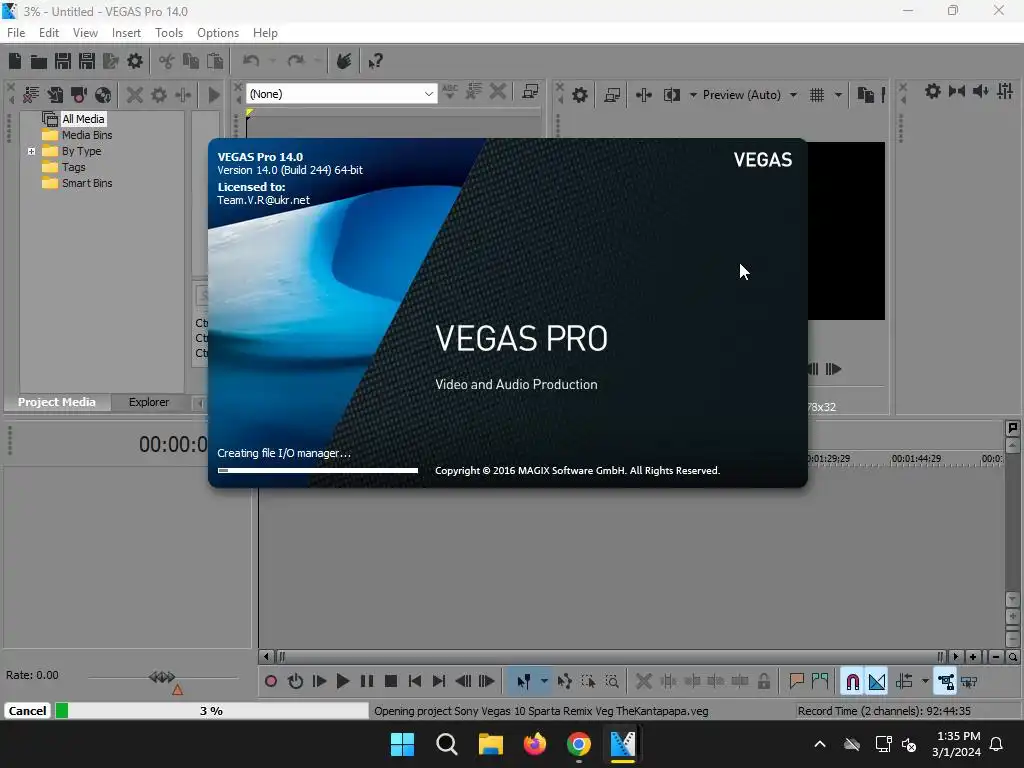Click the Save As floppy disk icon
This screenshot has width=1024, height=768.
click(x=87, y=61)
